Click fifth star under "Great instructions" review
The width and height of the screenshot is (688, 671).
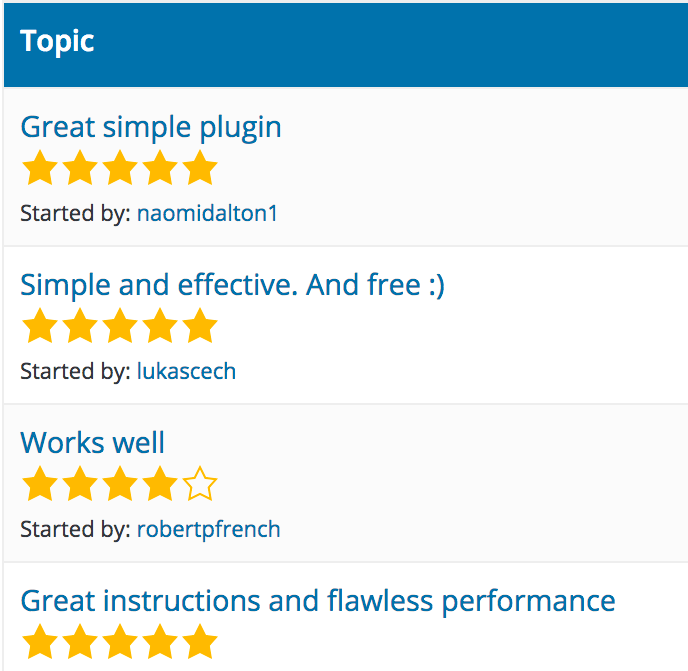pyautogui.click(x=200, y=642)
